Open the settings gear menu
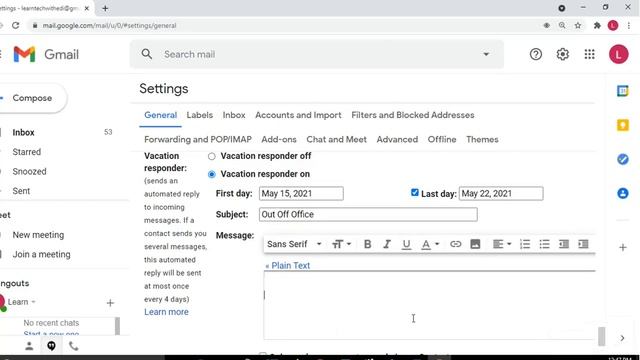Image resolution: width=640 pixels, height=360 pixels. (x=562, y=54)
